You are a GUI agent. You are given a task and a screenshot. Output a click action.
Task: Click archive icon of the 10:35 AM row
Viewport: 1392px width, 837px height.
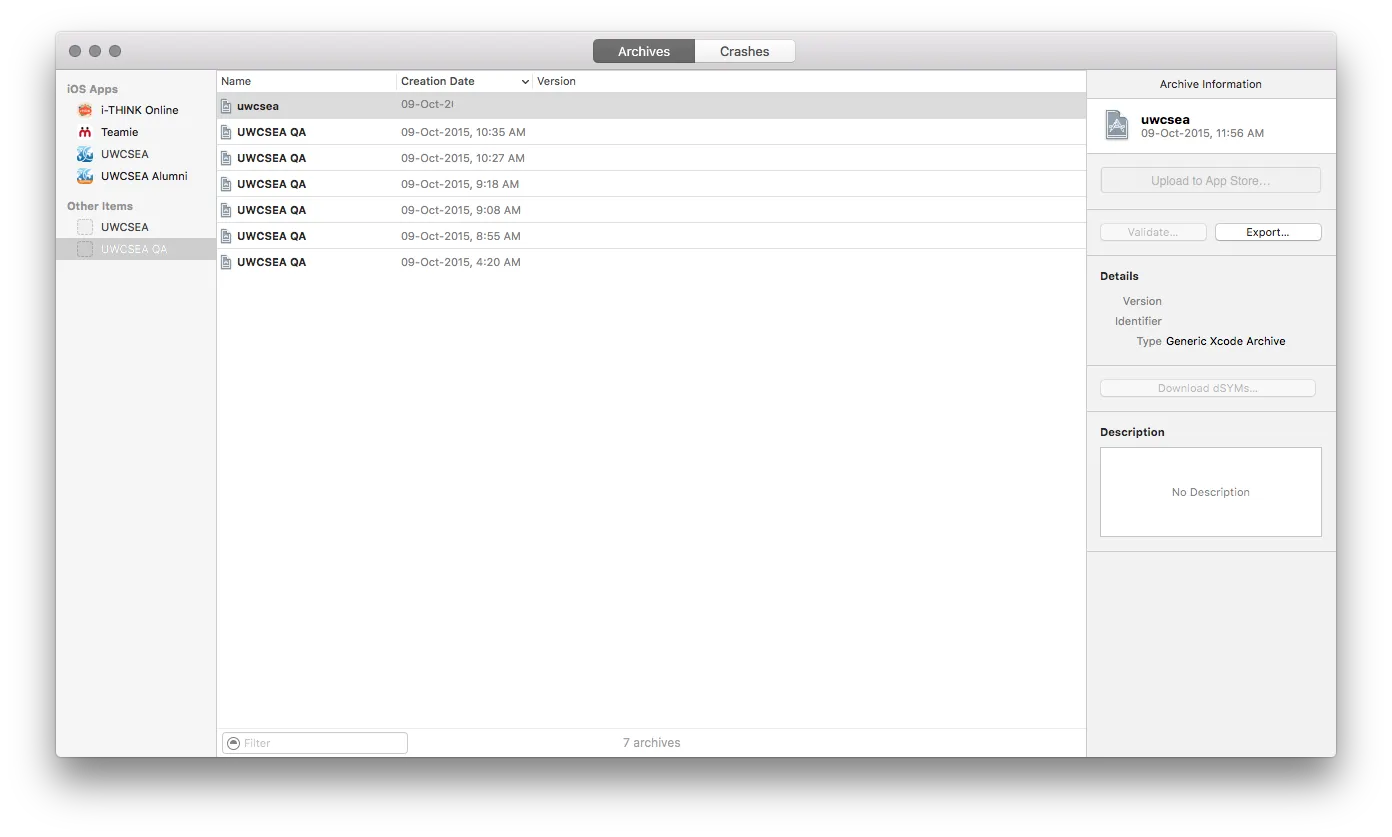click(x=226, y=132)
